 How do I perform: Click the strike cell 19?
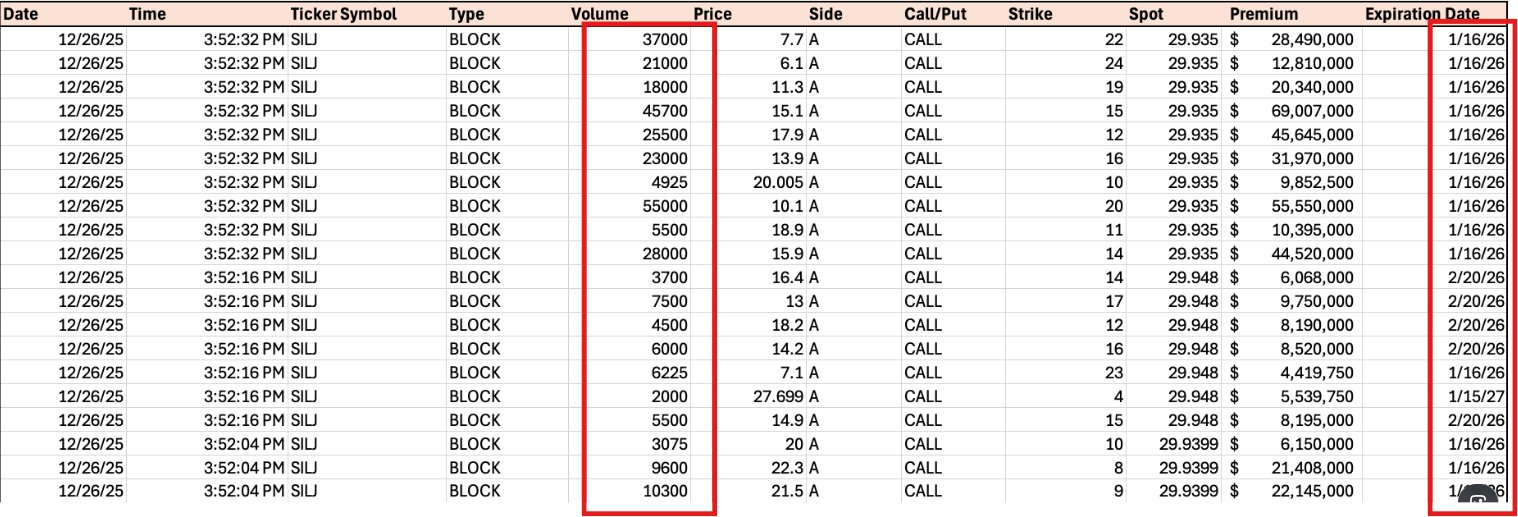pyautogui.click(x=1114, y=87)
